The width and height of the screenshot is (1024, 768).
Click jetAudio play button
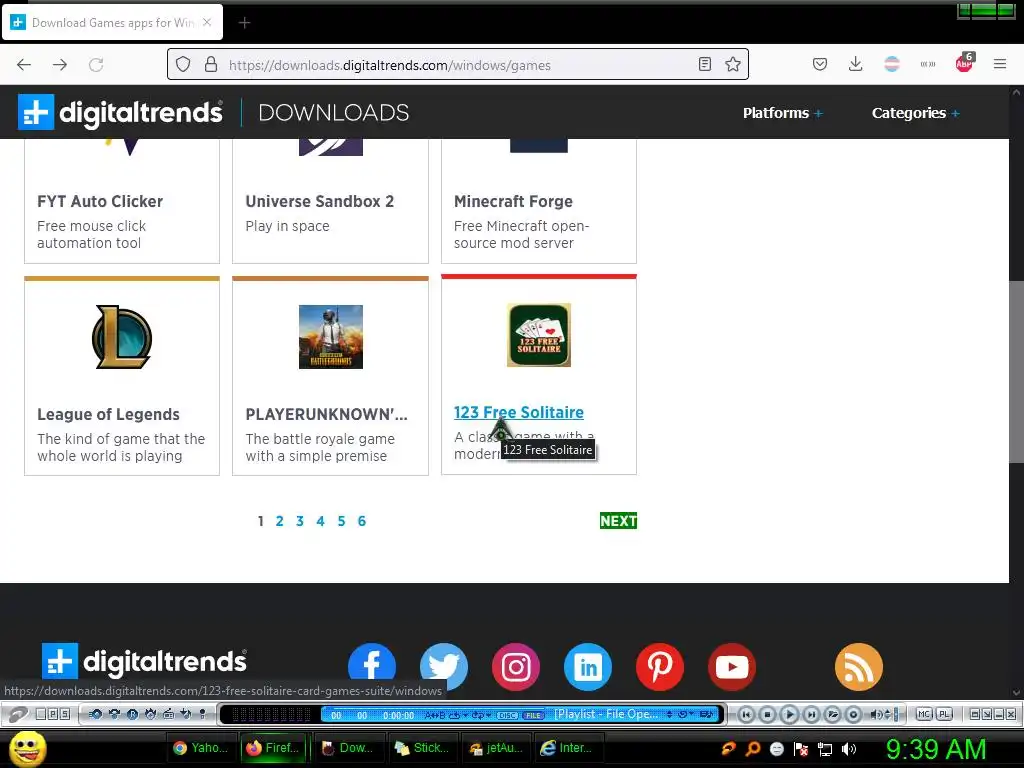[789, 714]
